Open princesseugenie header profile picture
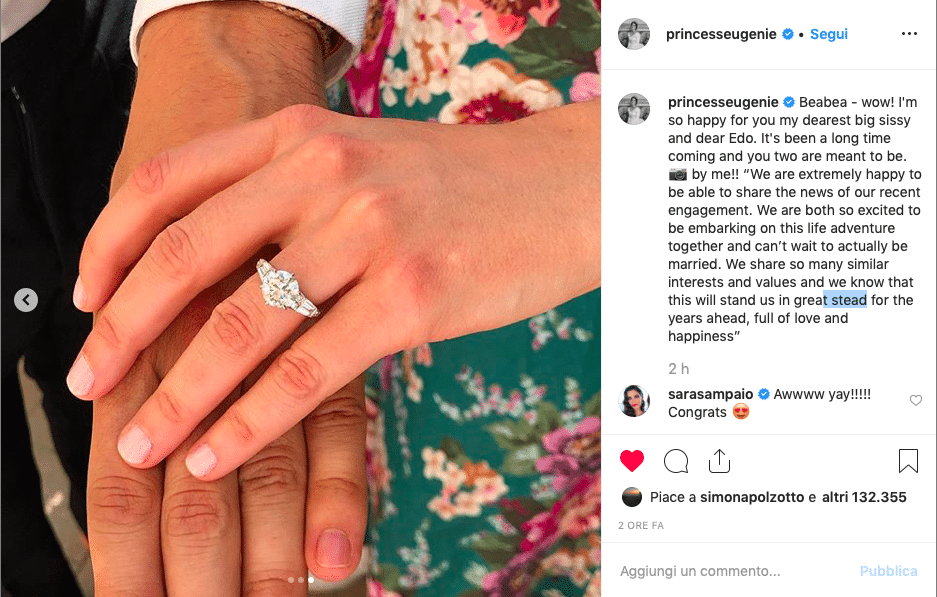Image resolution: width=937 pixels, height=597 pixels. pyautogui.click(x=633, y=34)
